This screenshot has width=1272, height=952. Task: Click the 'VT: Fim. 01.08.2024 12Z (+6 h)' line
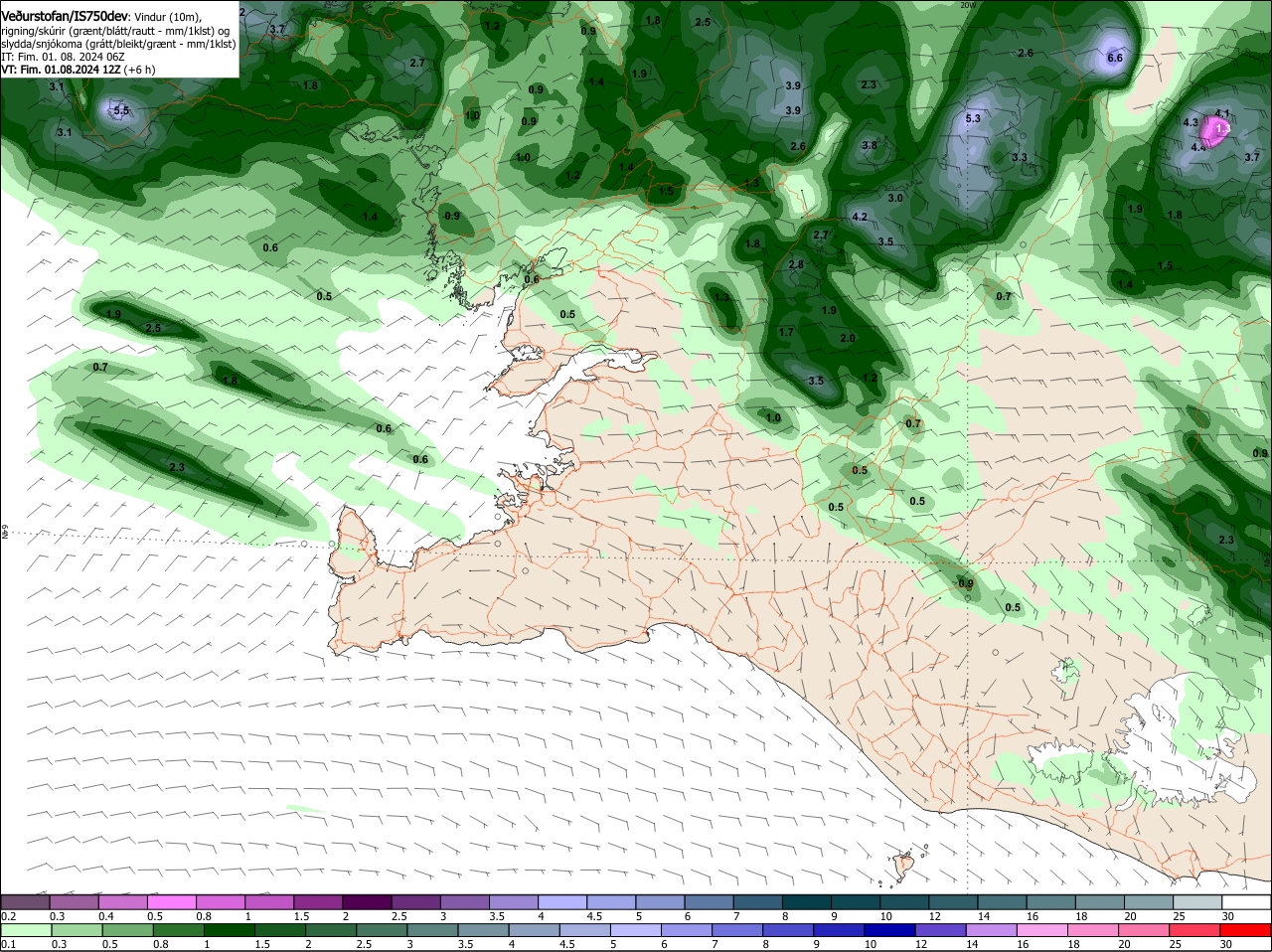click(78, 70)
